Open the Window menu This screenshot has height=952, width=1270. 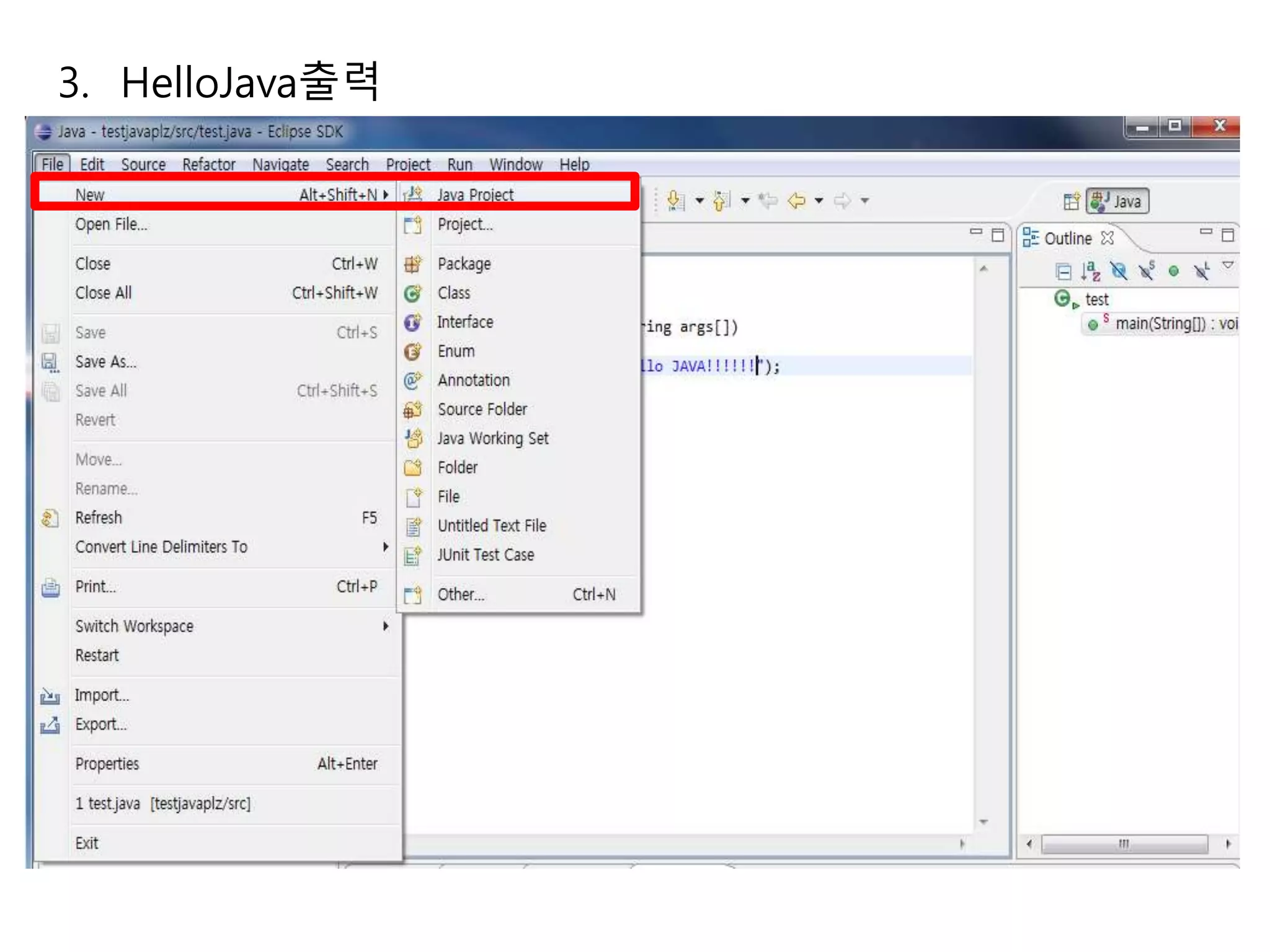click(516, 164)
